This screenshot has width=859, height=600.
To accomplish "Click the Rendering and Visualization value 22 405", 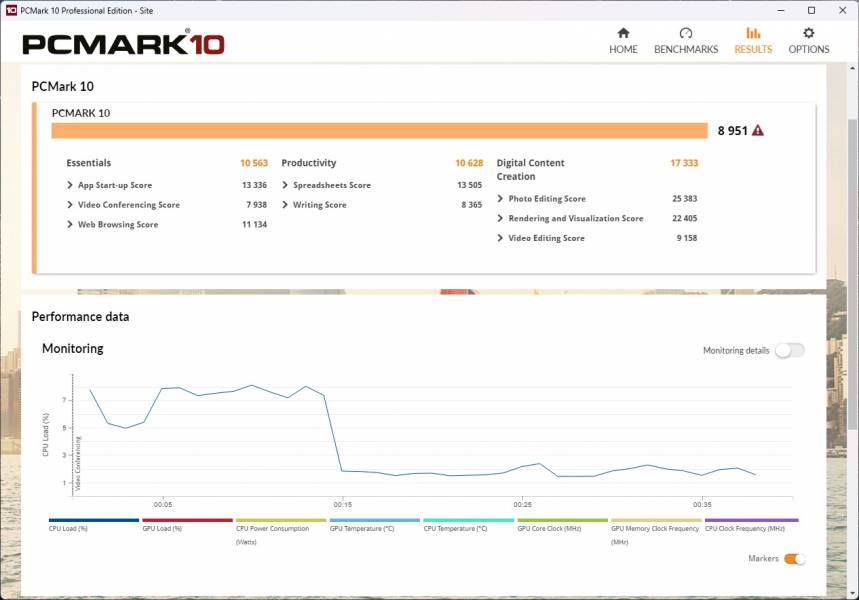I will 685,218.
